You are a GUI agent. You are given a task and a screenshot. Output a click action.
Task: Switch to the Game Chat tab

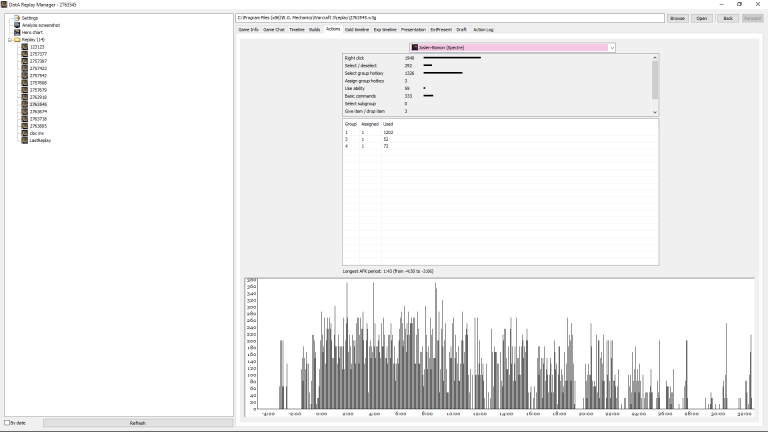point(273,29)
